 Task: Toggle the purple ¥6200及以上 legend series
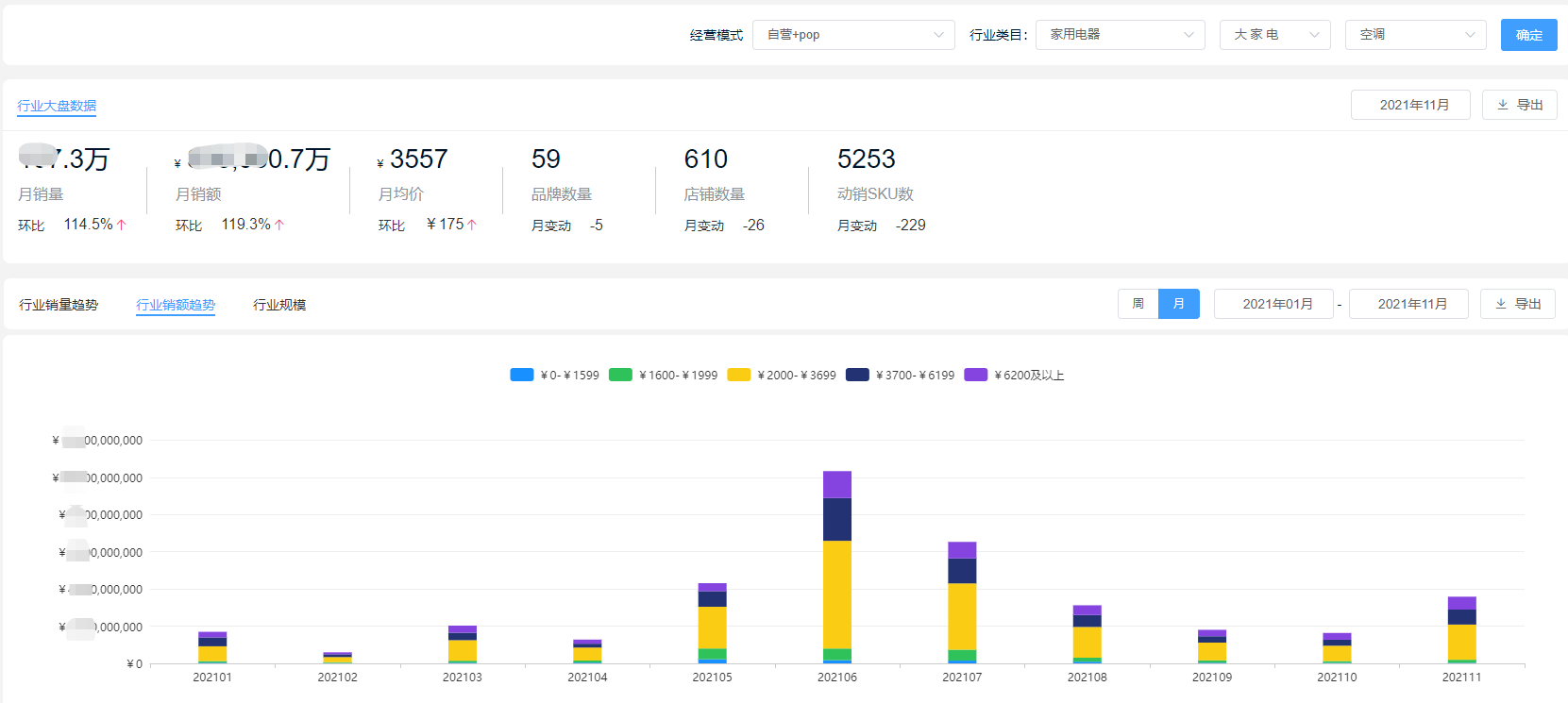pos(976,375)
